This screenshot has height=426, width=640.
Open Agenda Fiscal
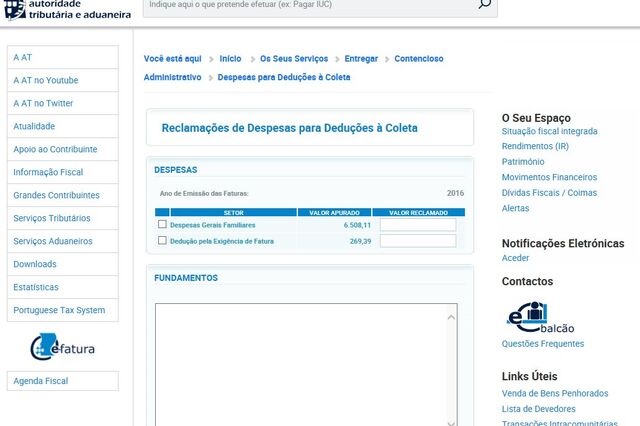coord(63,381)
